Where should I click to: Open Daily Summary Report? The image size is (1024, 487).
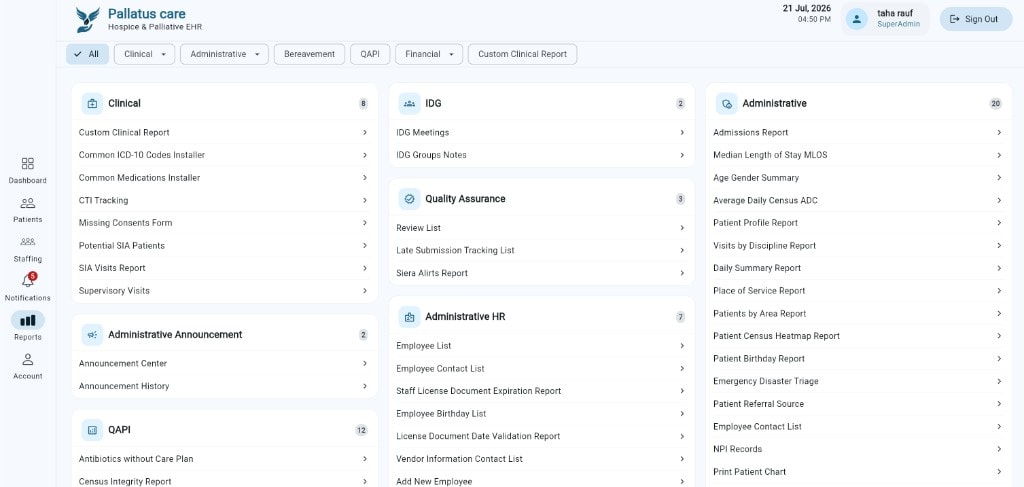[859, 268]
